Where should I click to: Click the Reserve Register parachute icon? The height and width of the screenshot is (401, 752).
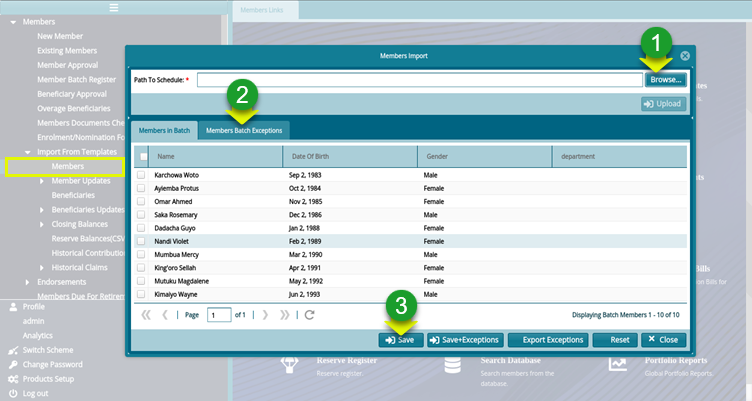(x=290, y=365)
